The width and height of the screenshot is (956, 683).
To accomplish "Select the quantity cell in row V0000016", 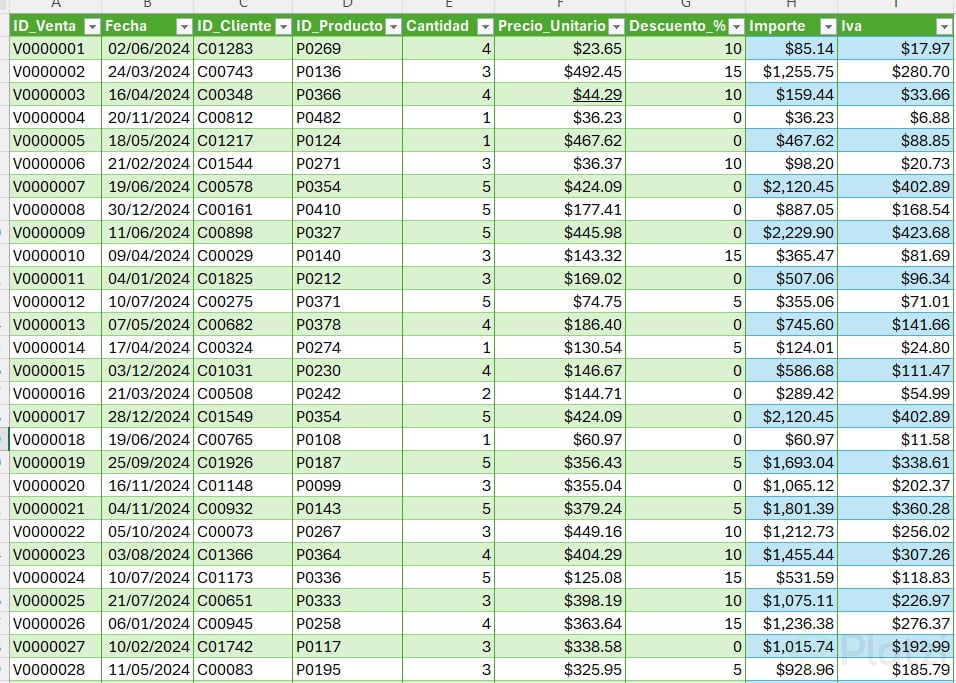I will (x=448, y=394).
